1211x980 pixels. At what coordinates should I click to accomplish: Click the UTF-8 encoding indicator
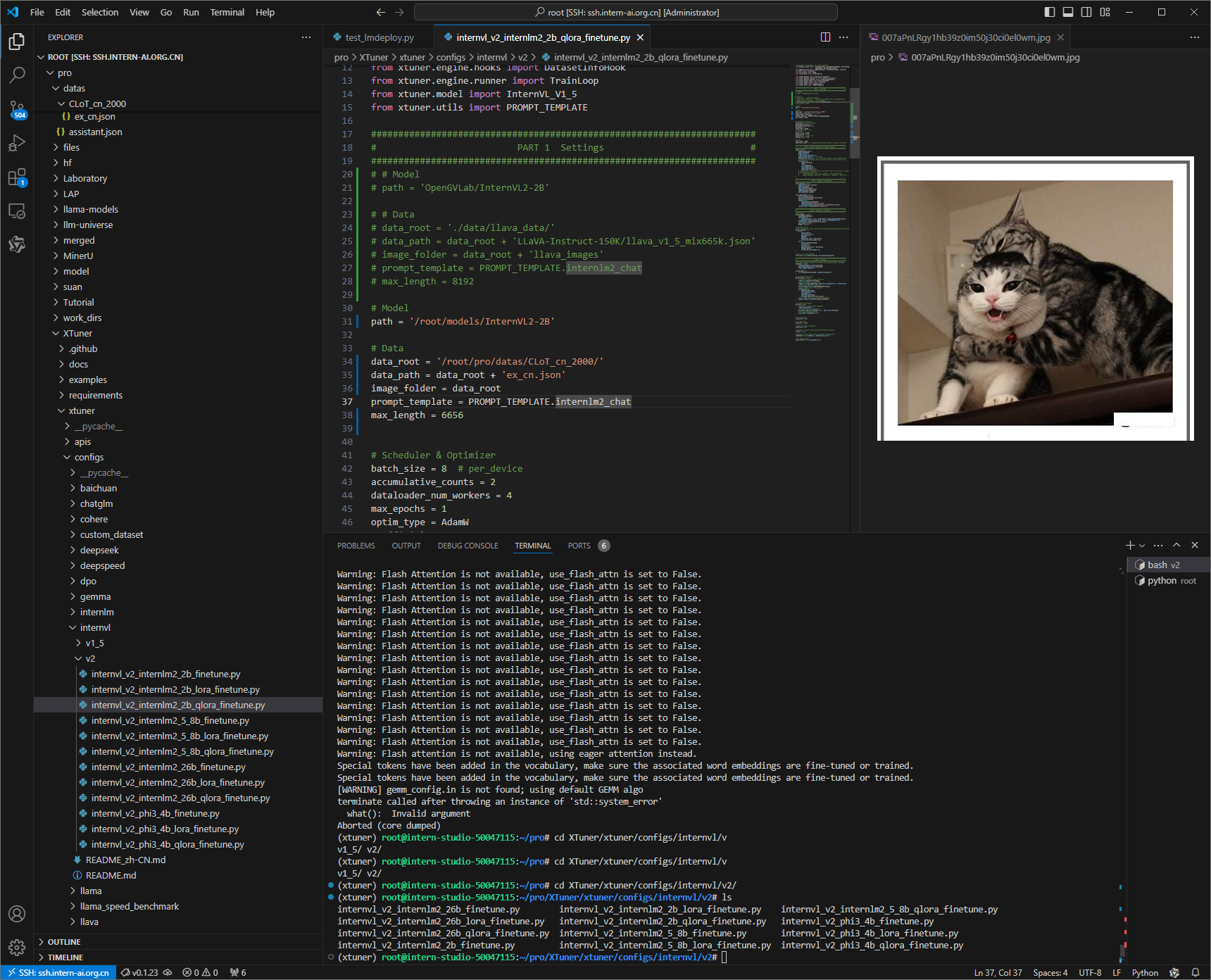1090,973
